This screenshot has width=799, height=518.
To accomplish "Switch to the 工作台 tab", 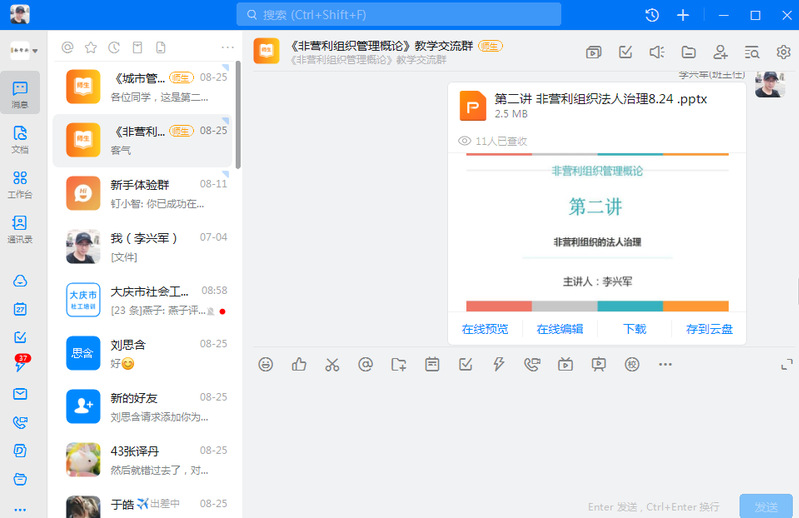I will (20, 184).
